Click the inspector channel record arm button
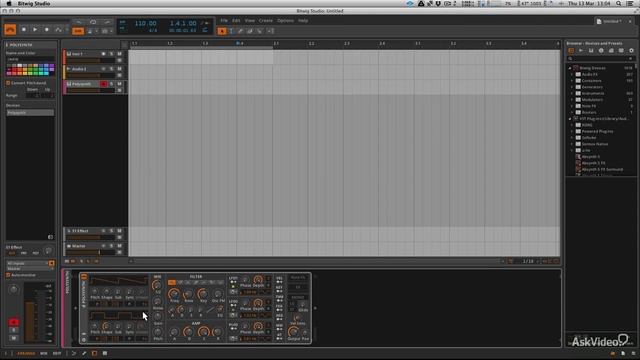 click(x=13, y=322)
